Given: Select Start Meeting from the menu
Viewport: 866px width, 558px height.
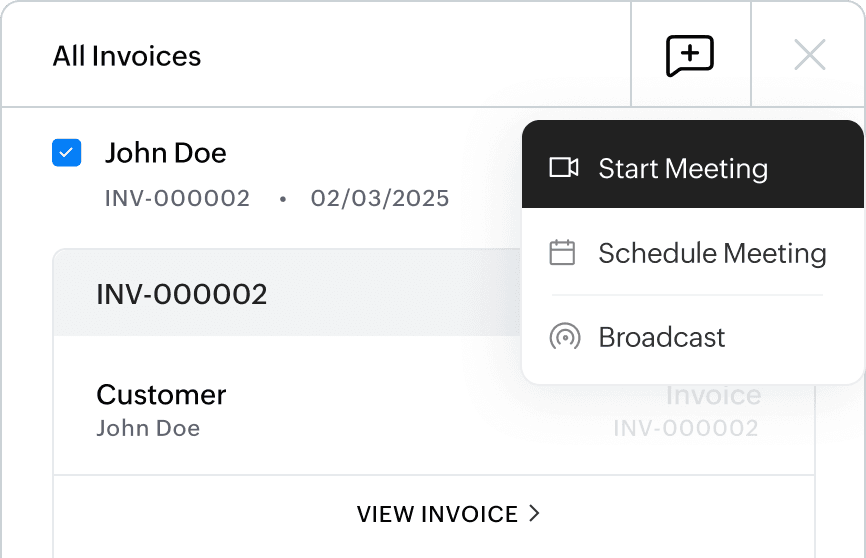Looking at the screenshot, I should click(x=683, y=168).
